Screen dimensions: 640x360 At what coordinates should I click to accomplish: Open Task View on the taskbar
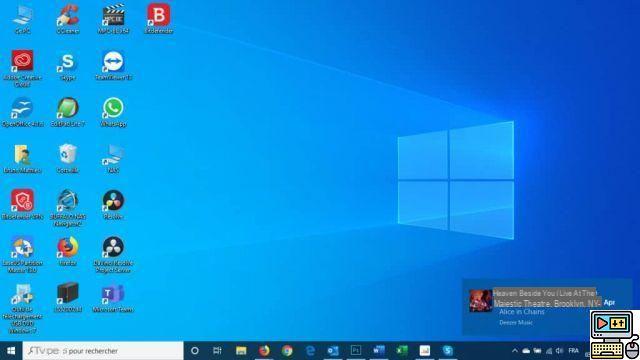click(x=217, y=351)
